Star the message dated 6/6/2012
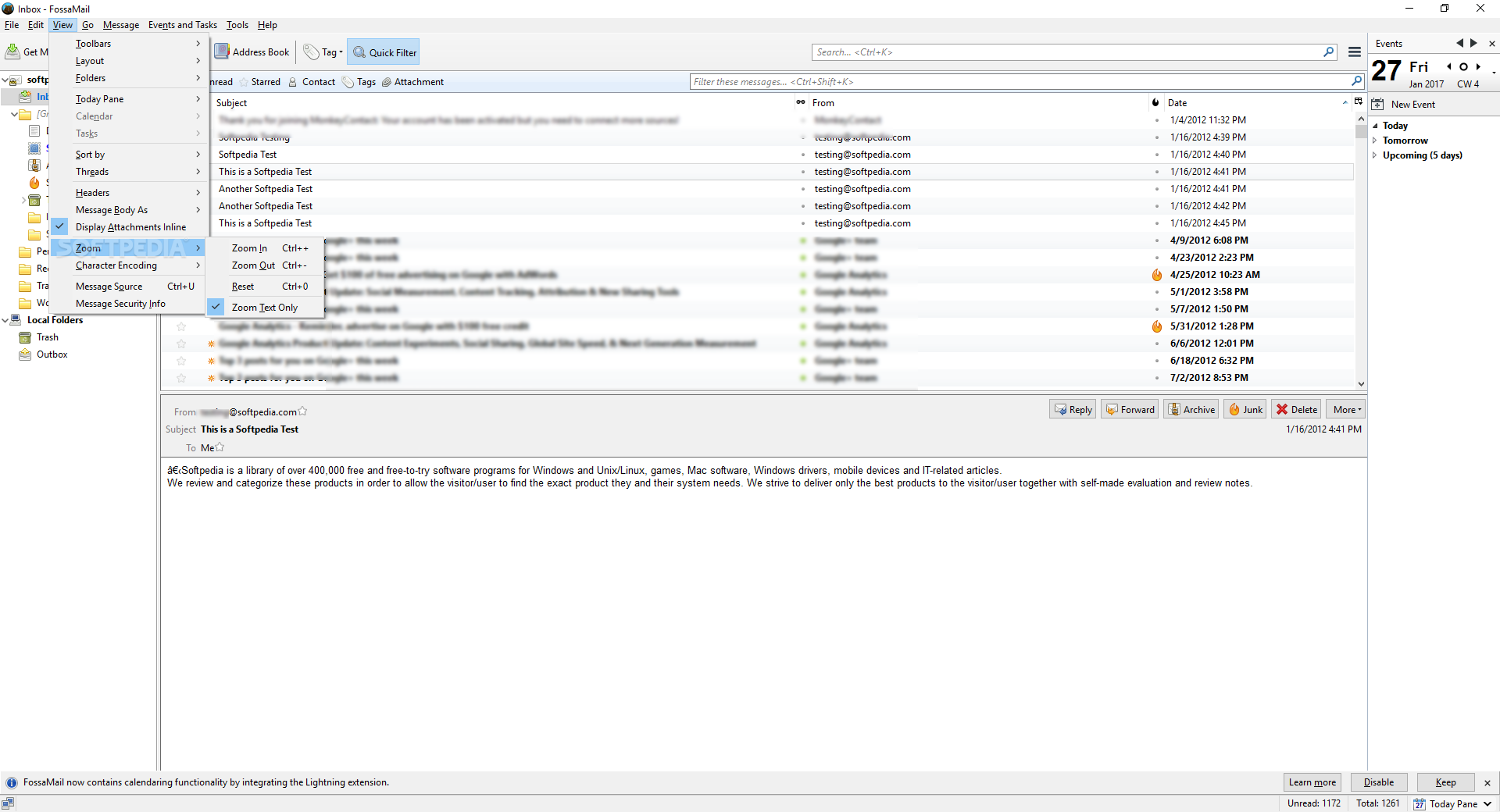Viewport: 1500px width, 812px height. [x=181, y=344]
